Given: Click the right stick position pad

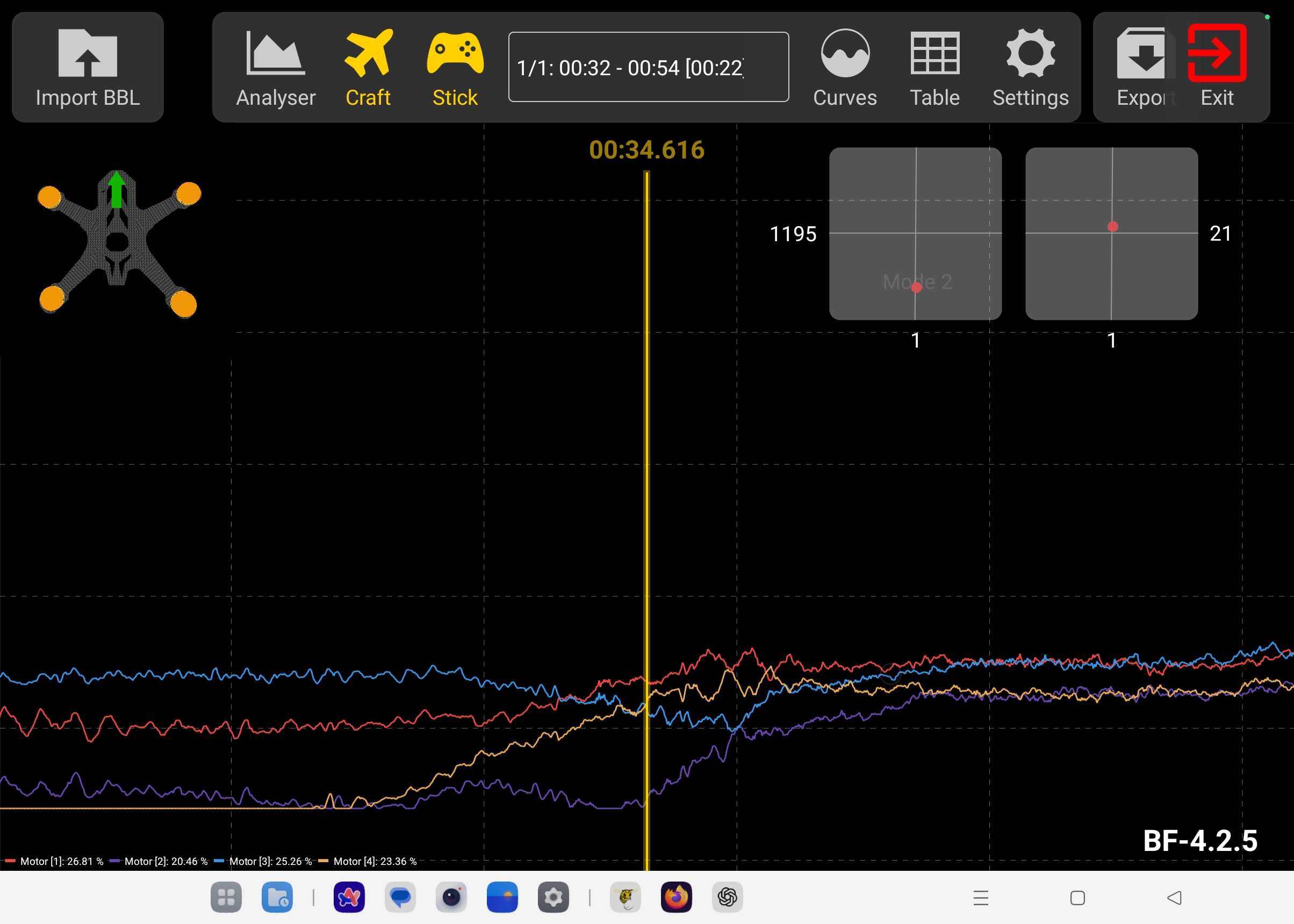Looking at the screenshot, I should coord(1111,233).
